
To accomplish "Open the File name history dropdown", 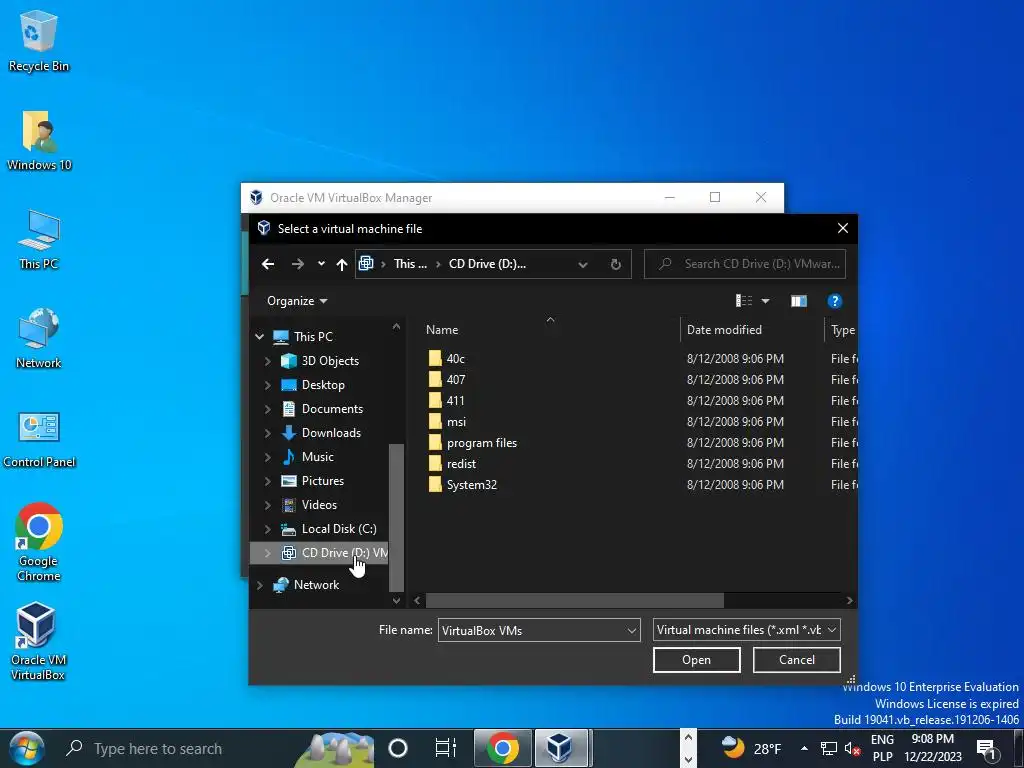I will (x=632, y=630).
